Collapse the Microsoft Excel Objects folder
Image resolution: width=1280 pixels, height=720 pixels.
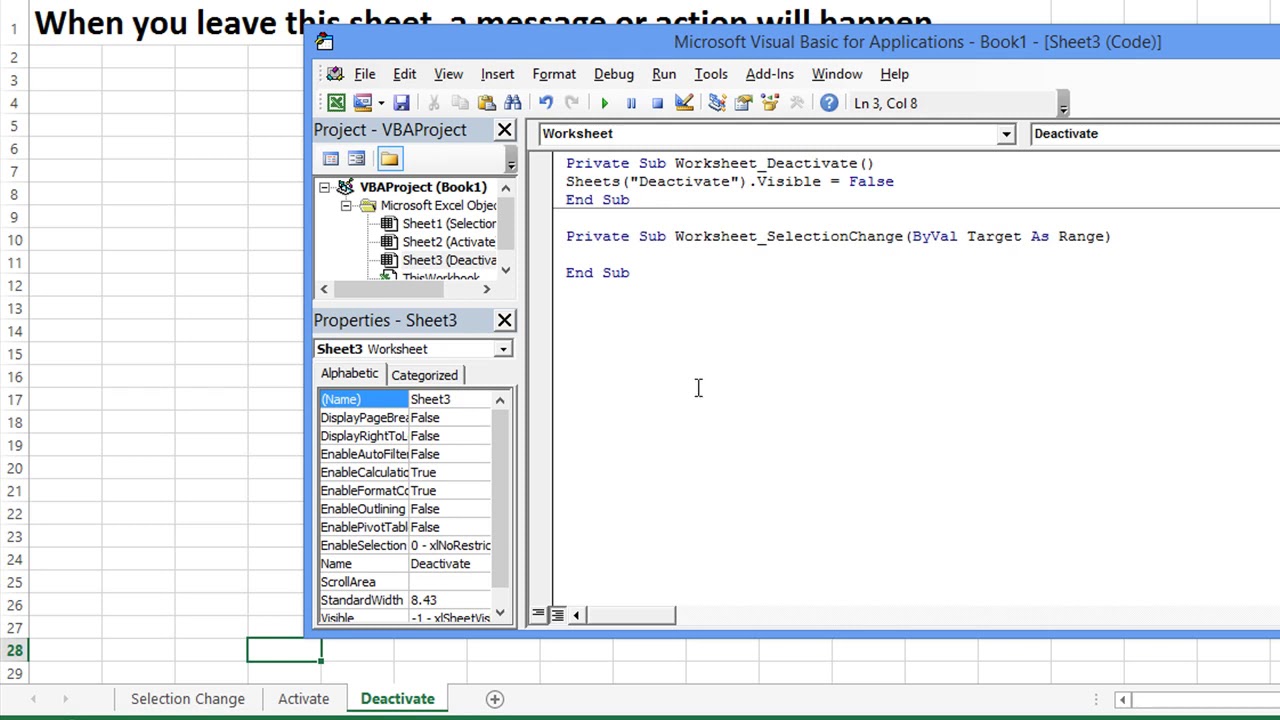(x=346, y=205)
